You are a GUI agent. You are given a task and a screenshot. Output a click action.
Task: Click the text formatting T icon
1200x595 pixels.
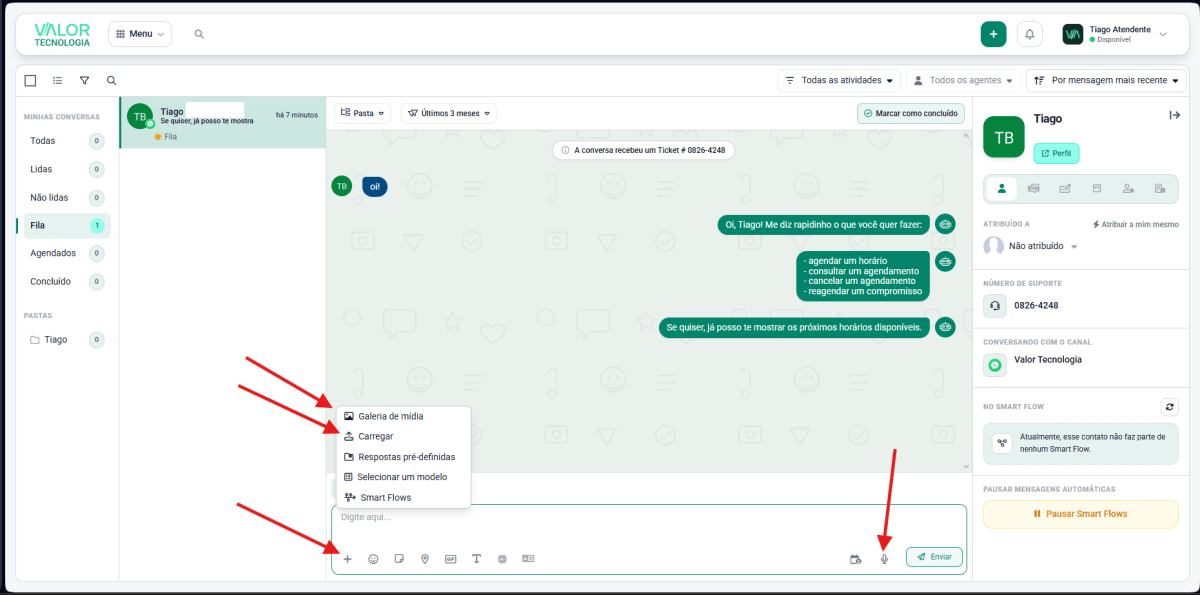(x=476, y=559)
